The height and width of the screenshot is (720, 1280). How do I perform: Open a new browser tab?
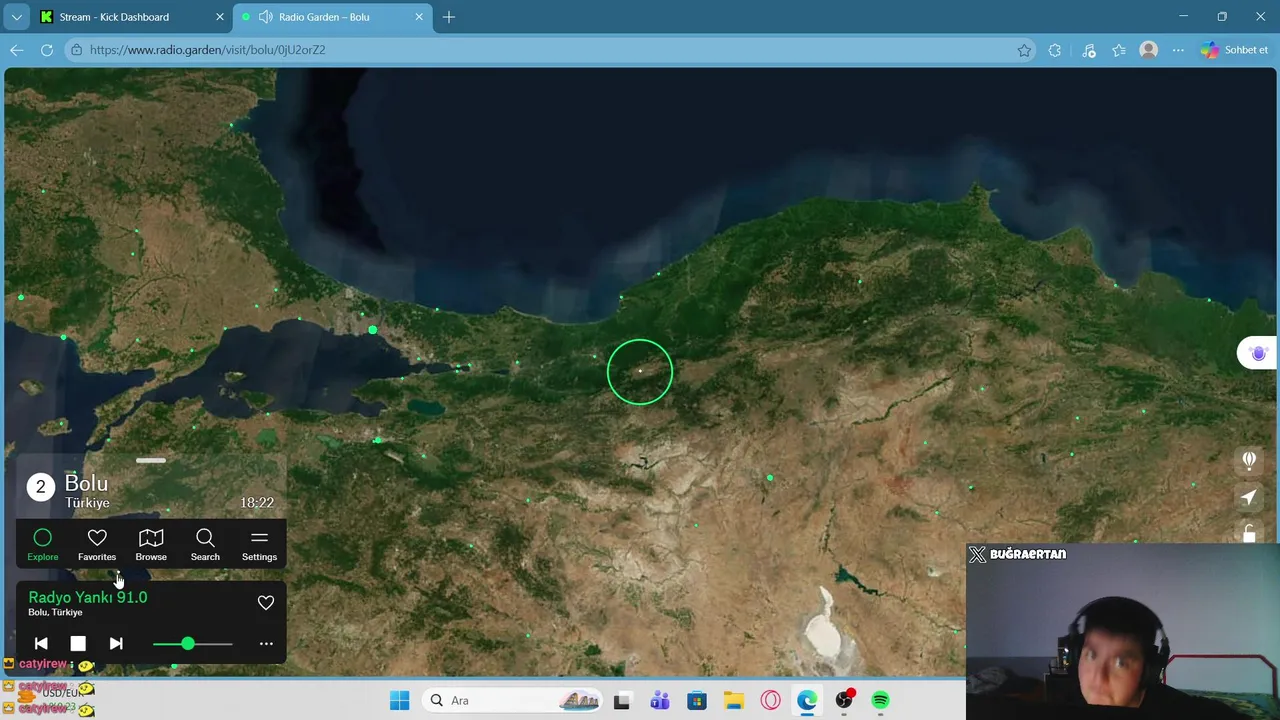[449, 17]
